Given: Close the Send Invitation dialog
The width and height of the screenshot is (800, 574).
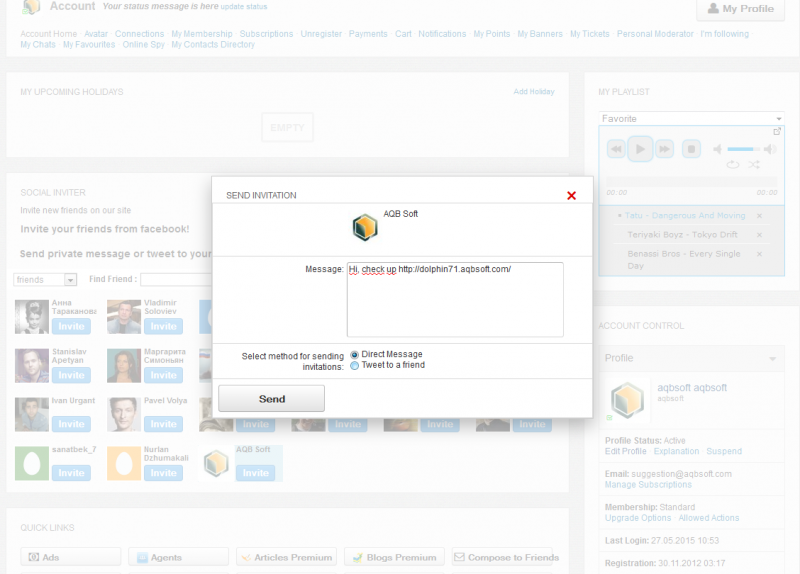Looking at the screenshot, I should [571, 195].
